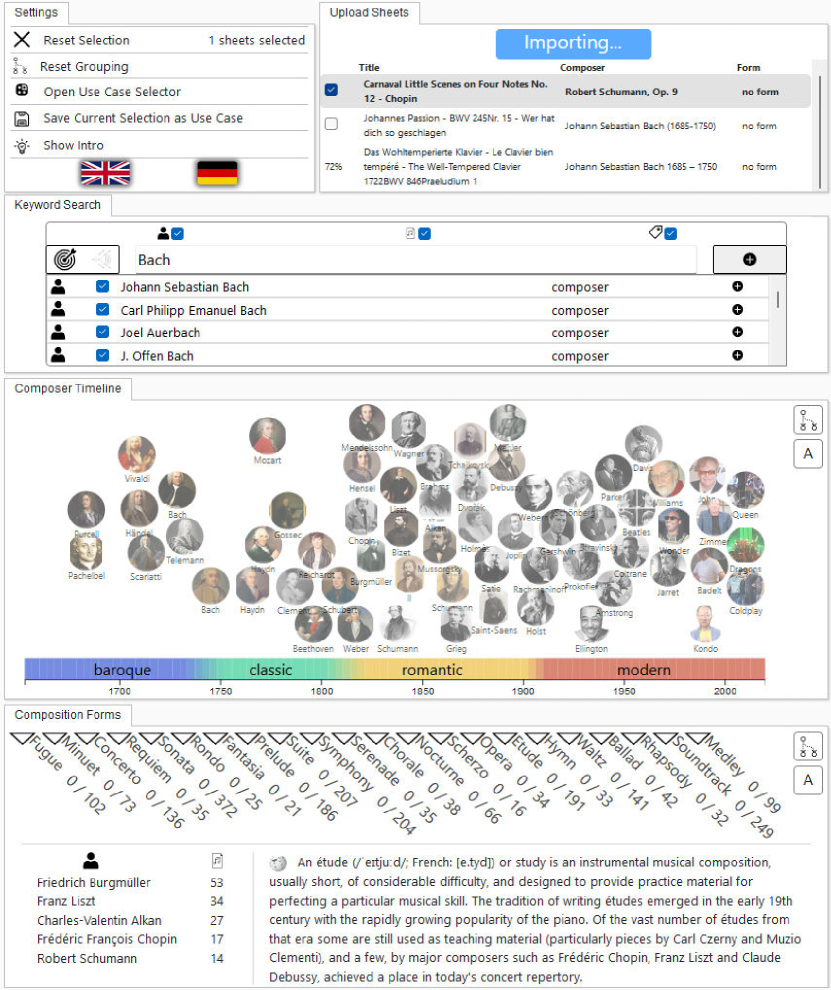Add Joel Auerbach with plus icon

(x=737, y=332)
